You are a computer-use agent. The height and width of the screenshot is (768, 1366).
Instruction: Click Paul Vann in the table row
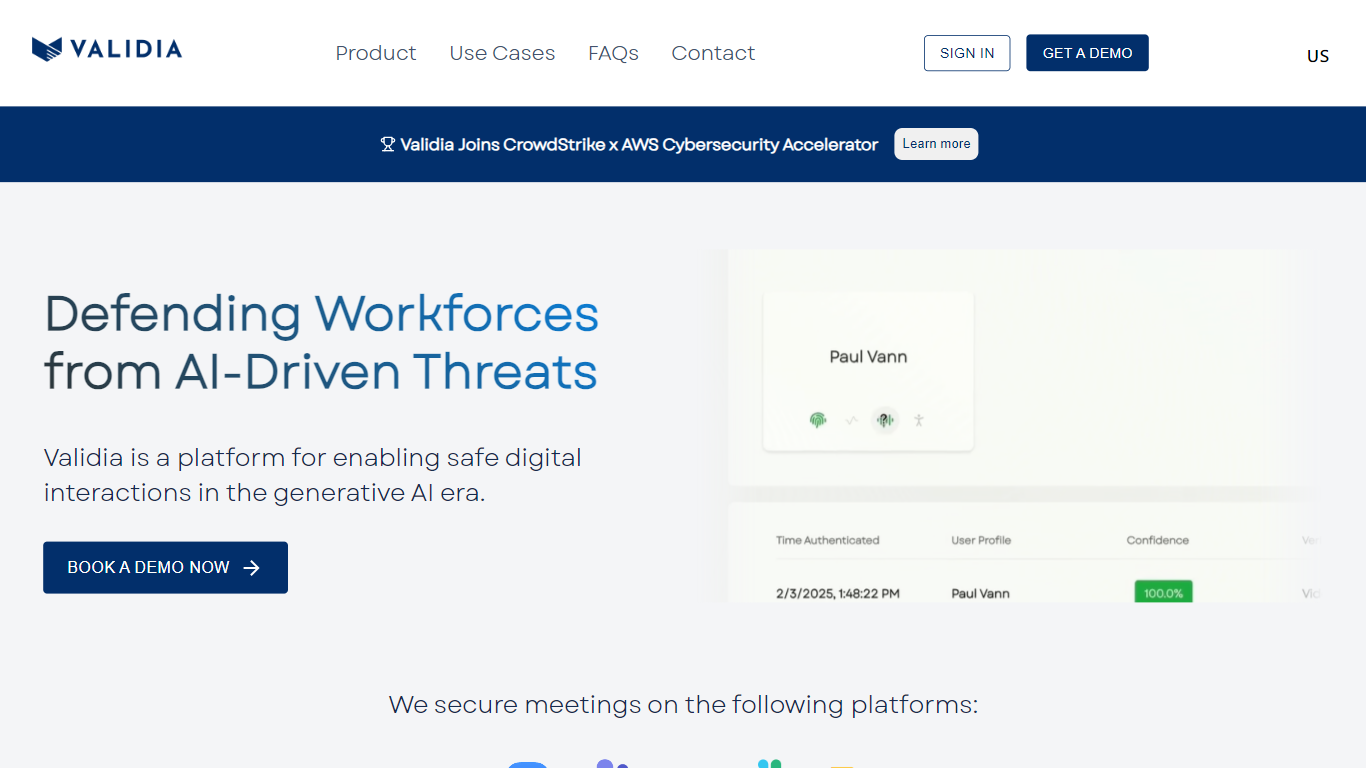pyautogui.click(x=980, y=593)
